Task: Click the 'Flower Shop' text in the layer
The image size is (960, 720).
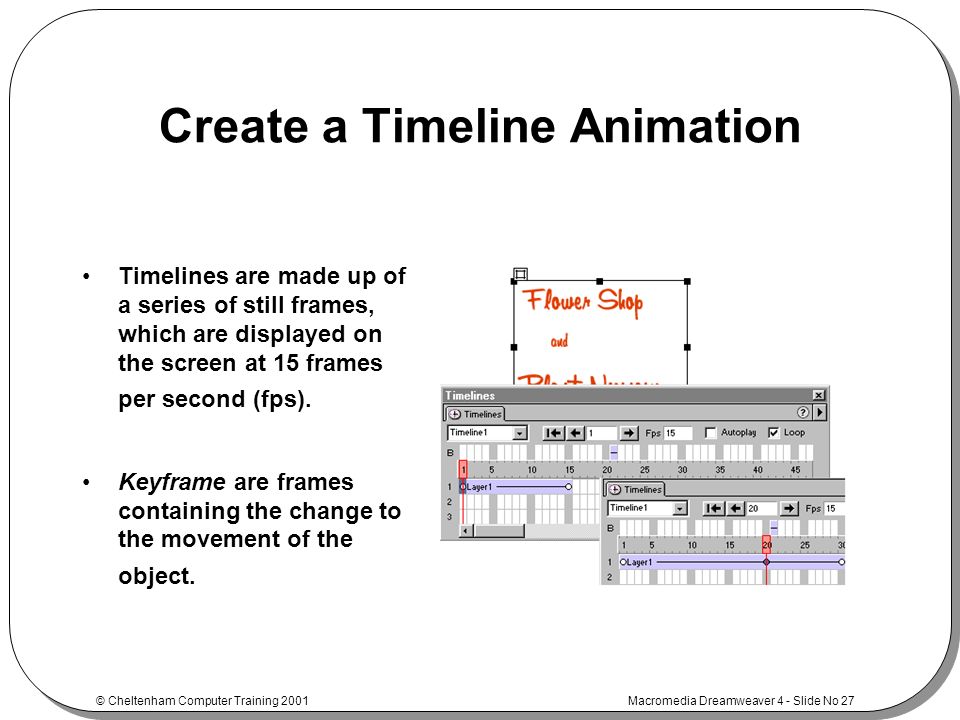Action: point(582,302)
